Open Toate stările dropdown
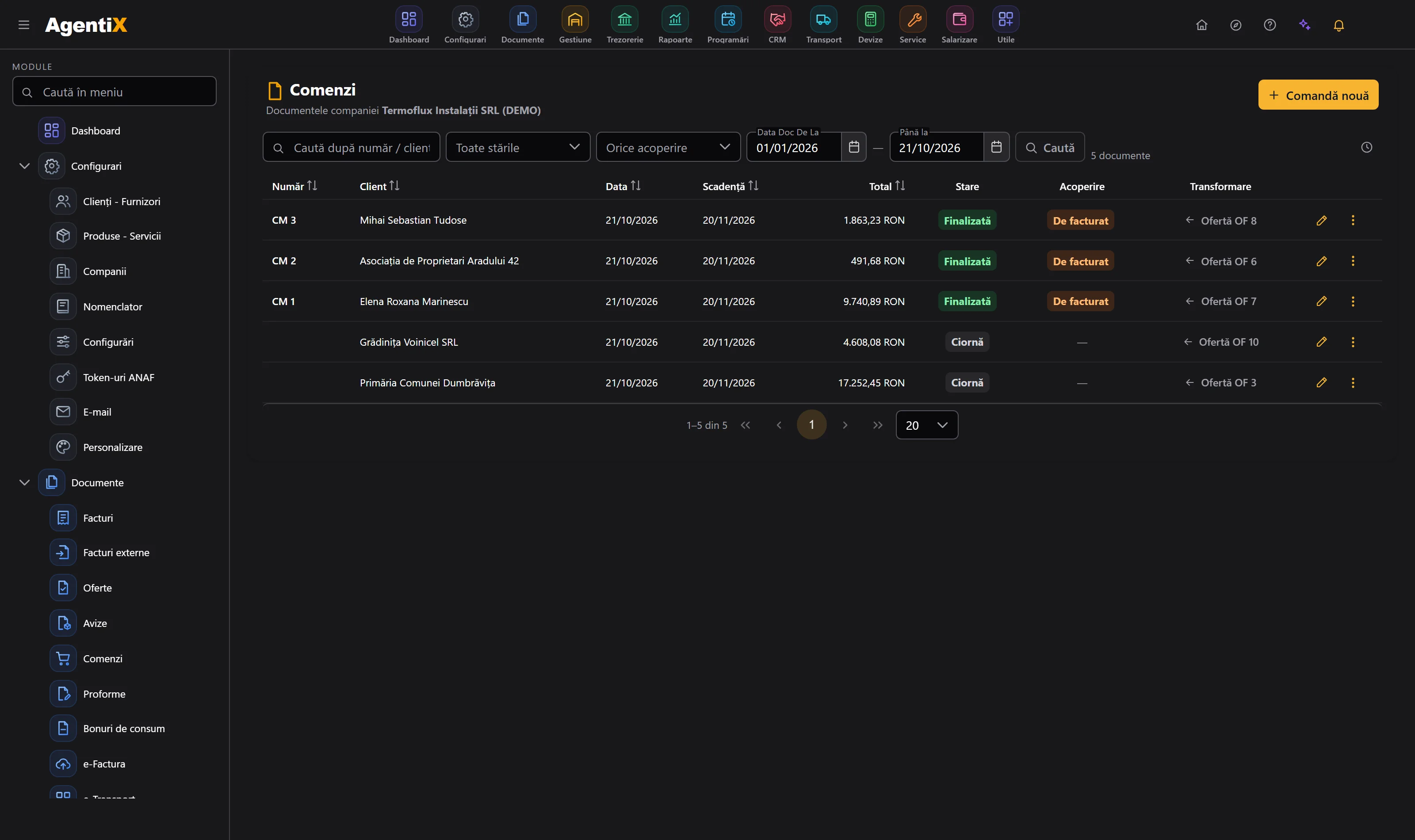Image resolution: width=1415 pixels, height=840 pixels. pos(518,147)
